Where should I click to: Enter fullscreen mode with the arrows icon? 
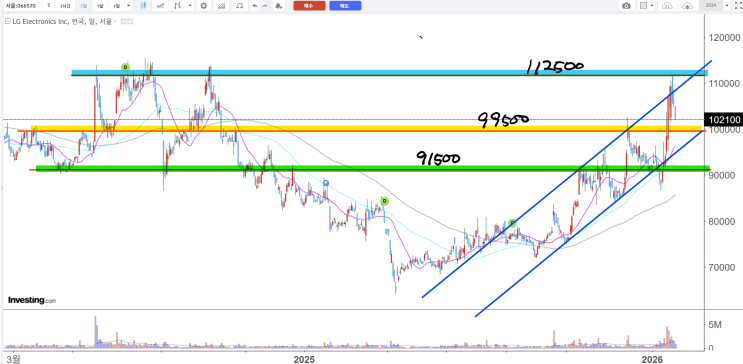(x=737, y=6)
